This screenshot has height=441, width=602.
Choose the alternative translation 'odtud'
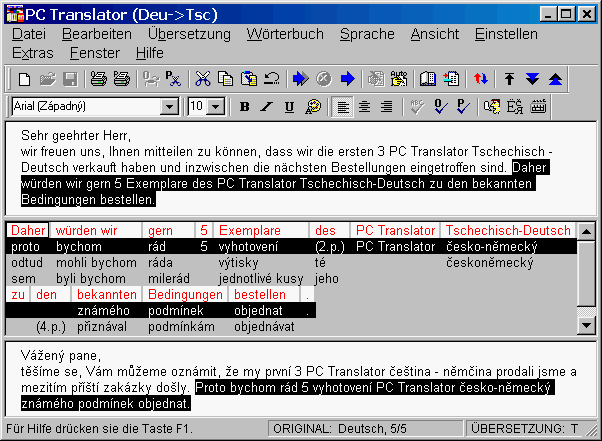(27, 263)
